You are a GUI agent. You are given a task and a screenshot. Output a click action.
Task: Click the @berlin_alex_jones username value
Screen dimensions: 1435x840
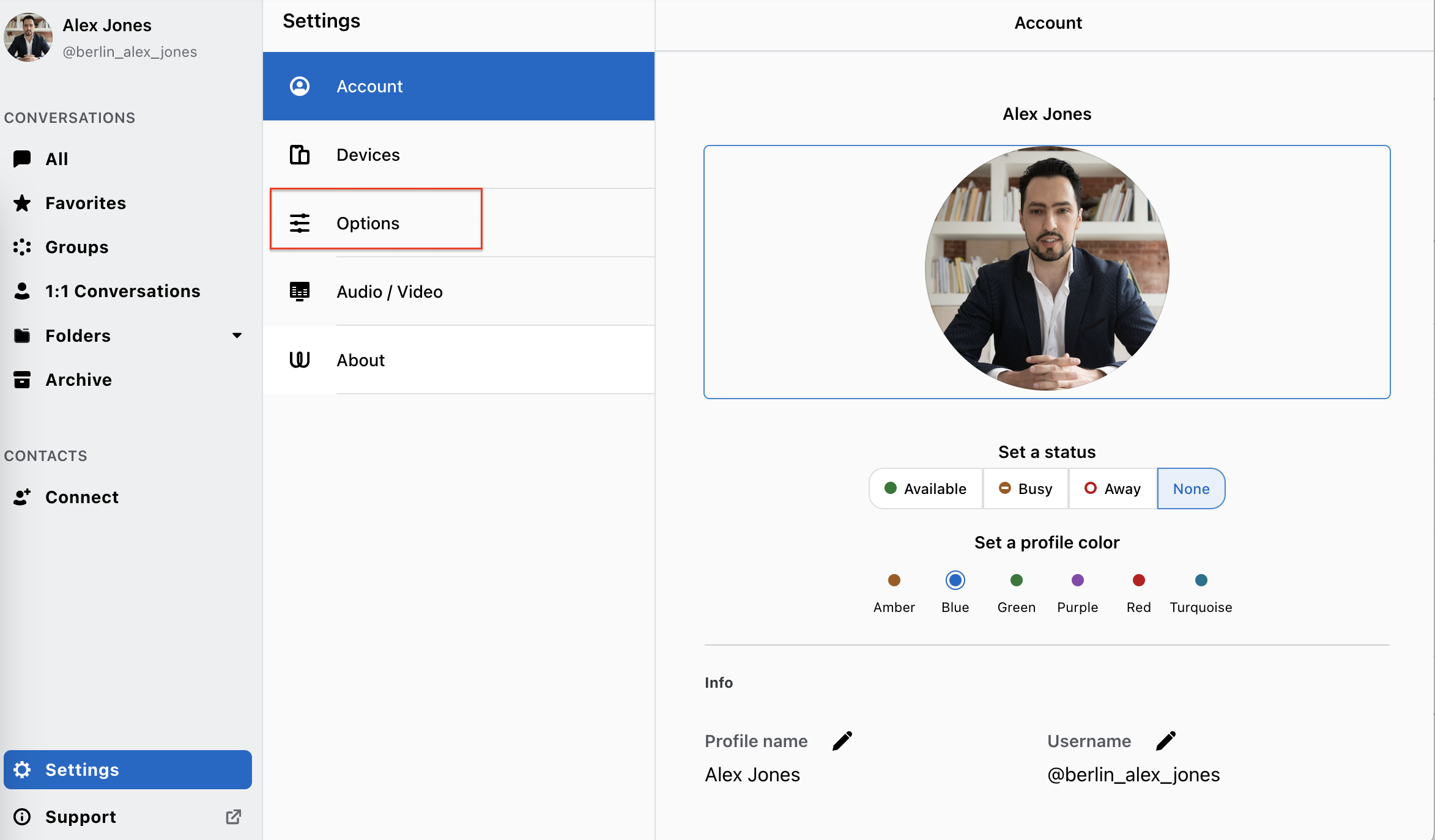tap(1133, 775)
